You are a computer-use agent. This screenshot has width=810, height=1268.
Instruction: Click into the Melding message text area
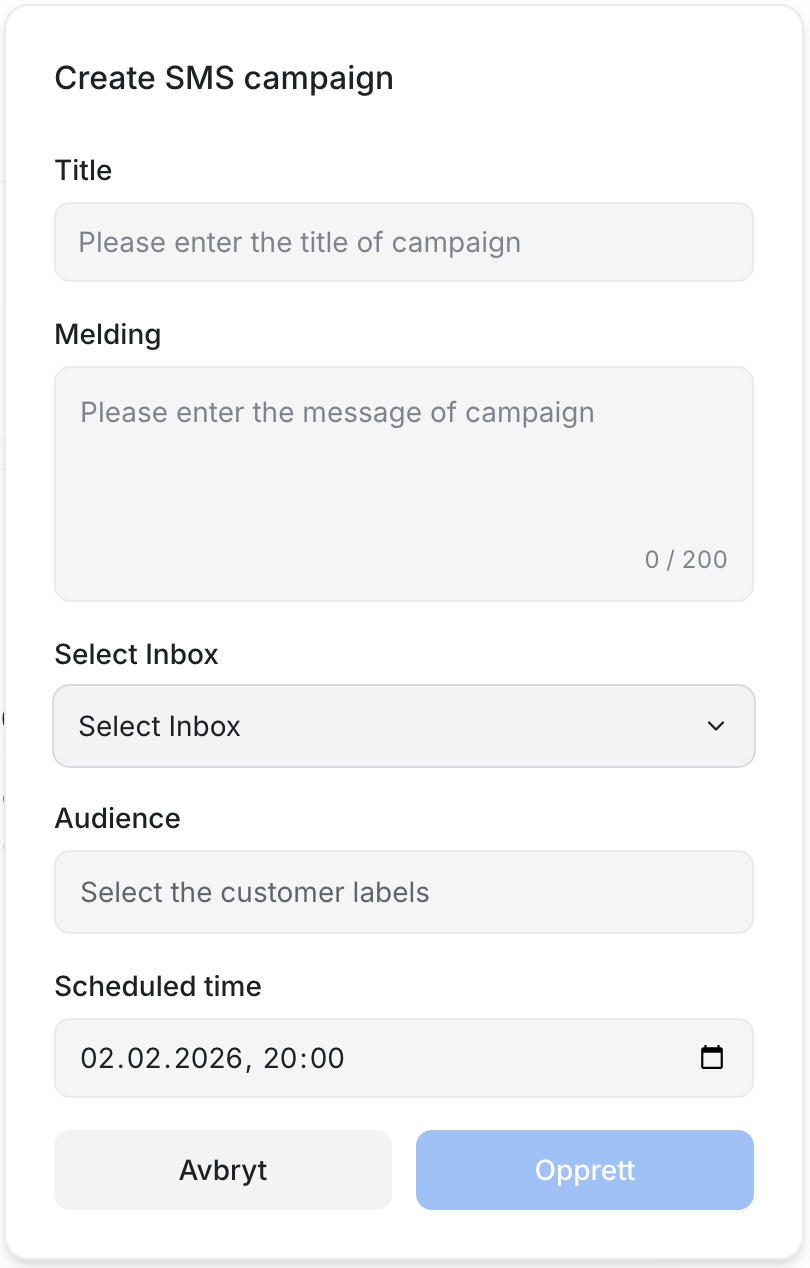click(403, 470)
